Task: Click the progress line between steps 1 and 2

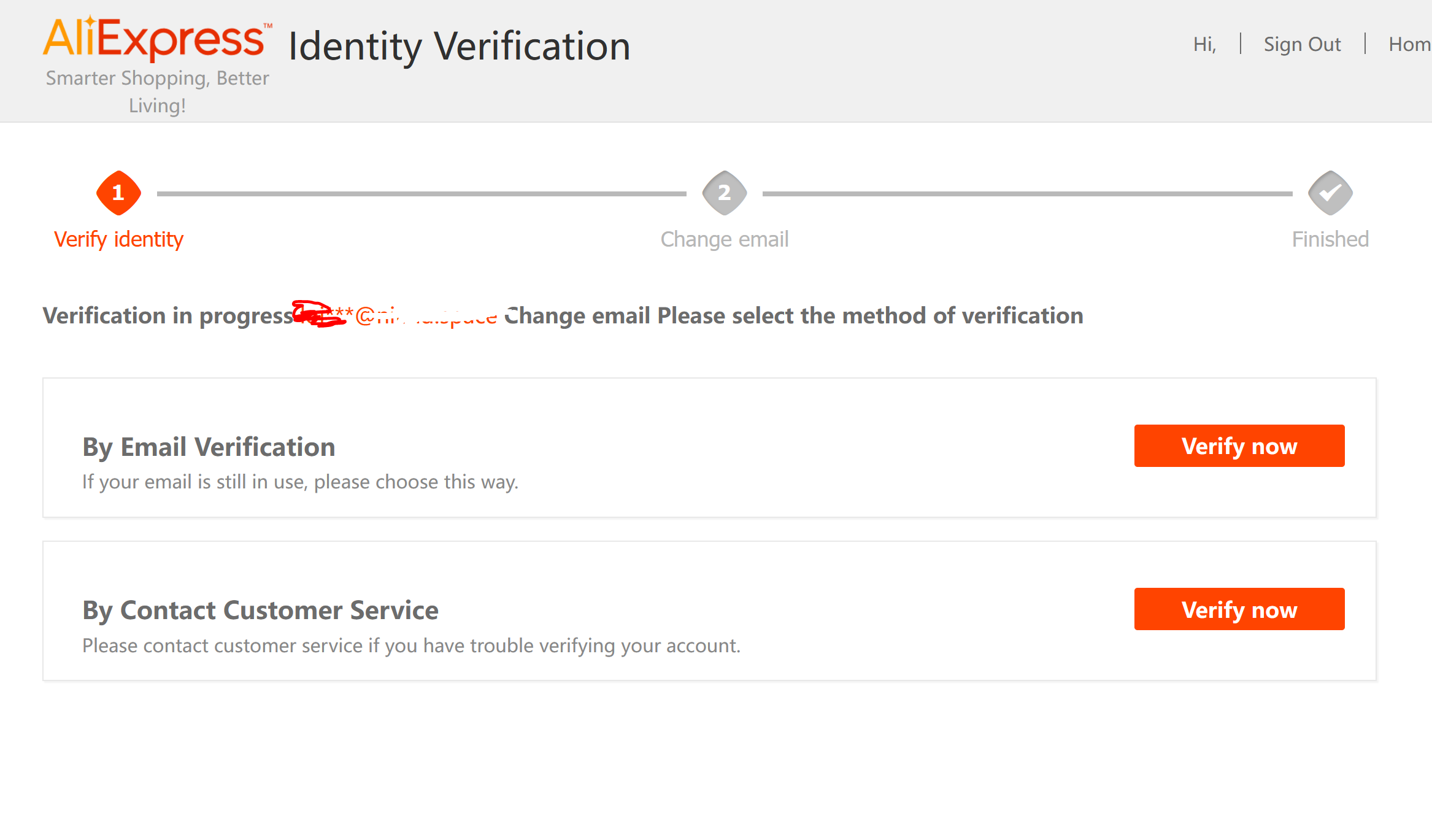Action: tap(422, 193)
